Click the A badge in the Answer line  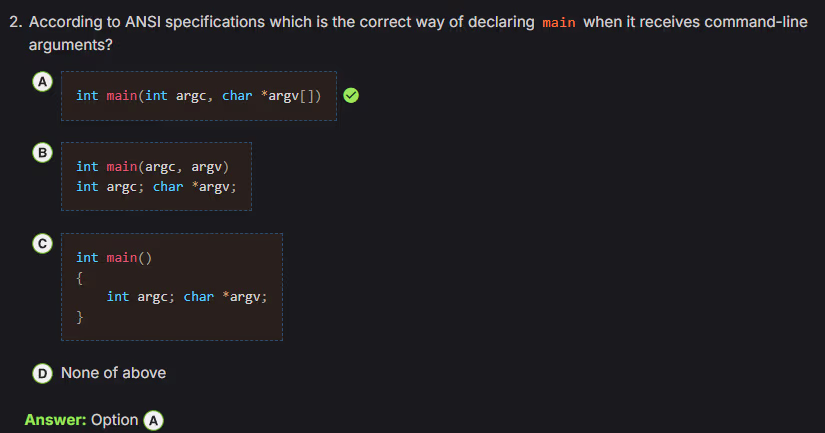coord(153,420)
